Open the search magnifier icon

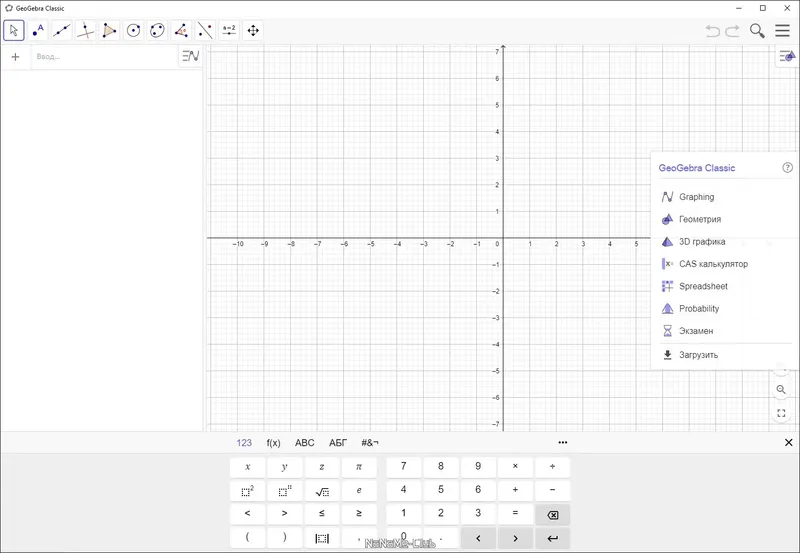point(757,31)
